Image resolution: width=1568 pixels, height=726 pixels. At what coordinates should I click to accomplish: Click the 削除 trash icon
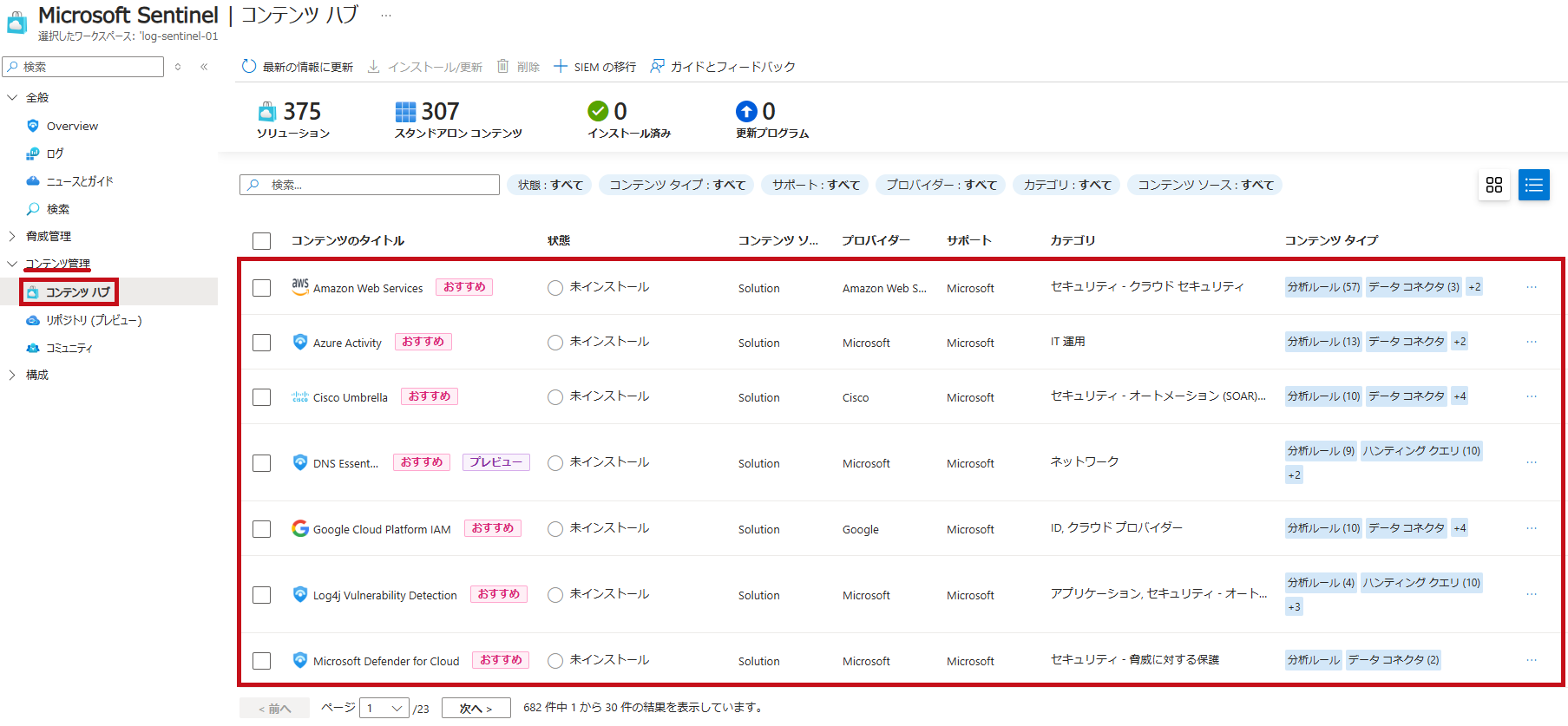(x=502, y=66)
